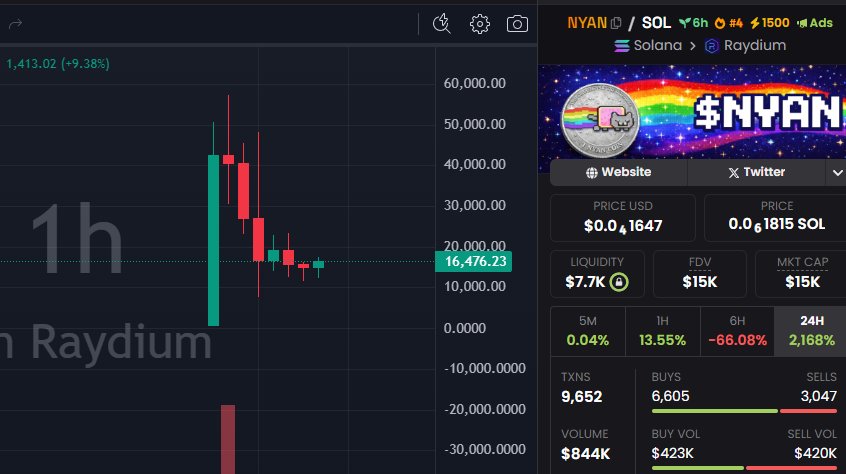Image resolution: width=846 pixels, height=474 pixels.
Task: Select the 6H timeframe tab
Action: click(737, 331)
